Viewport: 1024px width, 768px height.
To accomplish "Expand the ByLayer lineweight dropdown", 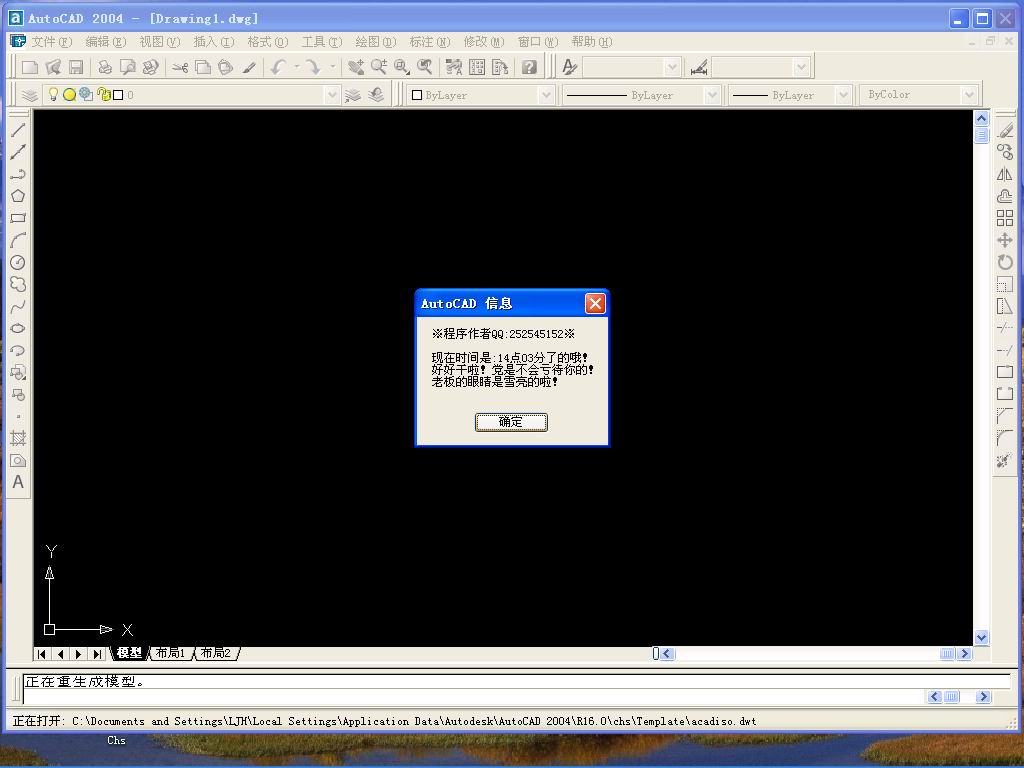I will 843,95.
